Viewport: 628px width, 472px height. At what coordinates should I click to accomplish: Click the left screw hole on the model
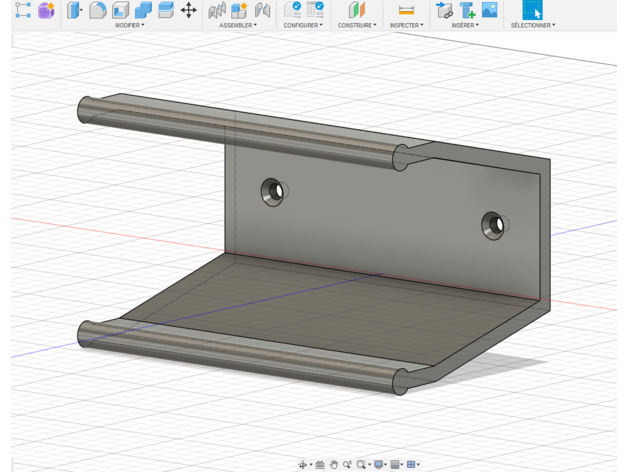(273, 189)
